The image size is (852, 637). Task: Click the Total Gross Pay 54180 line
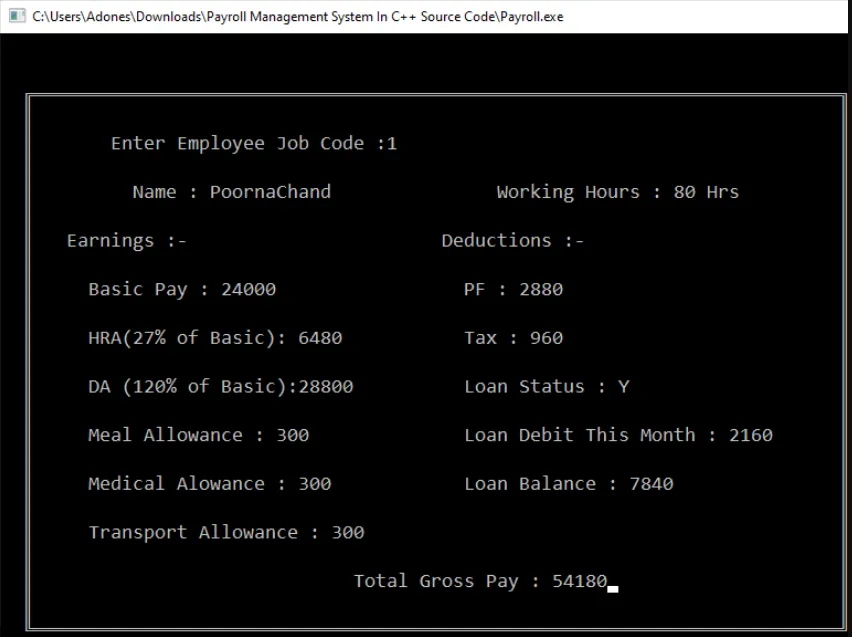(480, 581)
